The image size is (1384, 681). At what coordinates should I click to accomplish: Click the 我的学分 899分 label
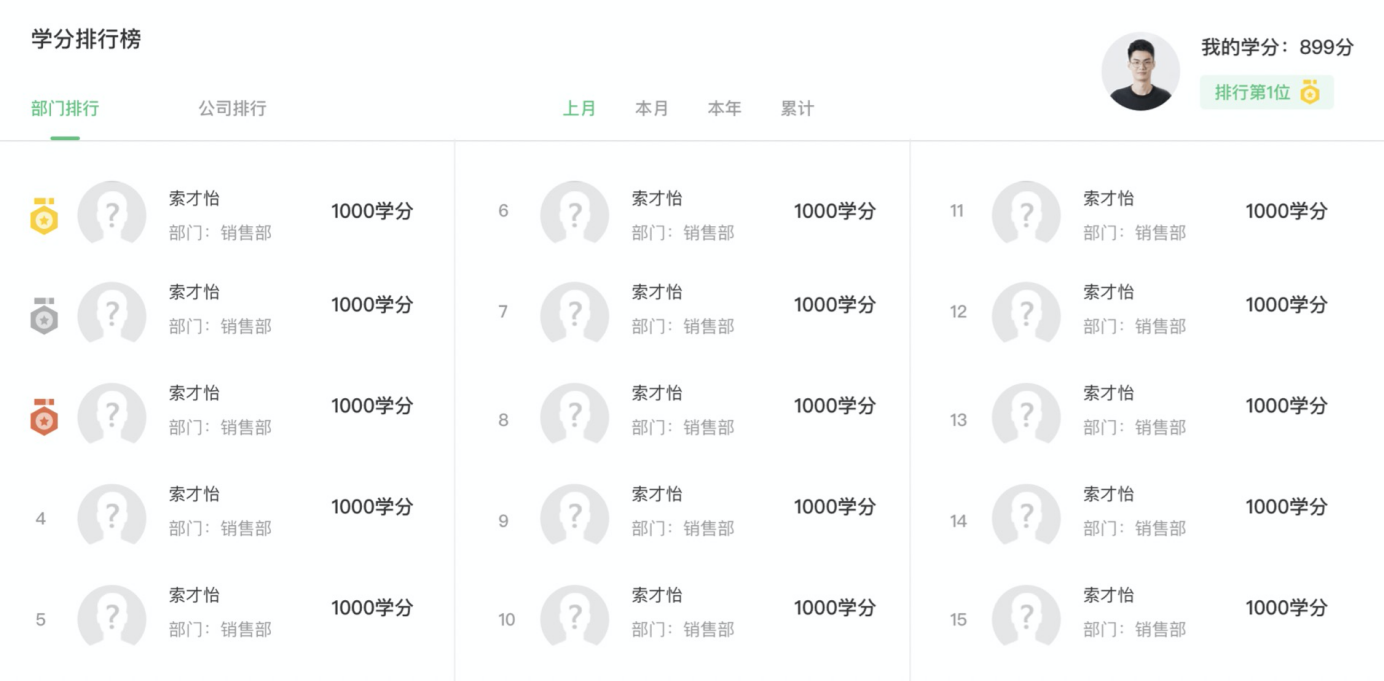[x=1277, y=47]
